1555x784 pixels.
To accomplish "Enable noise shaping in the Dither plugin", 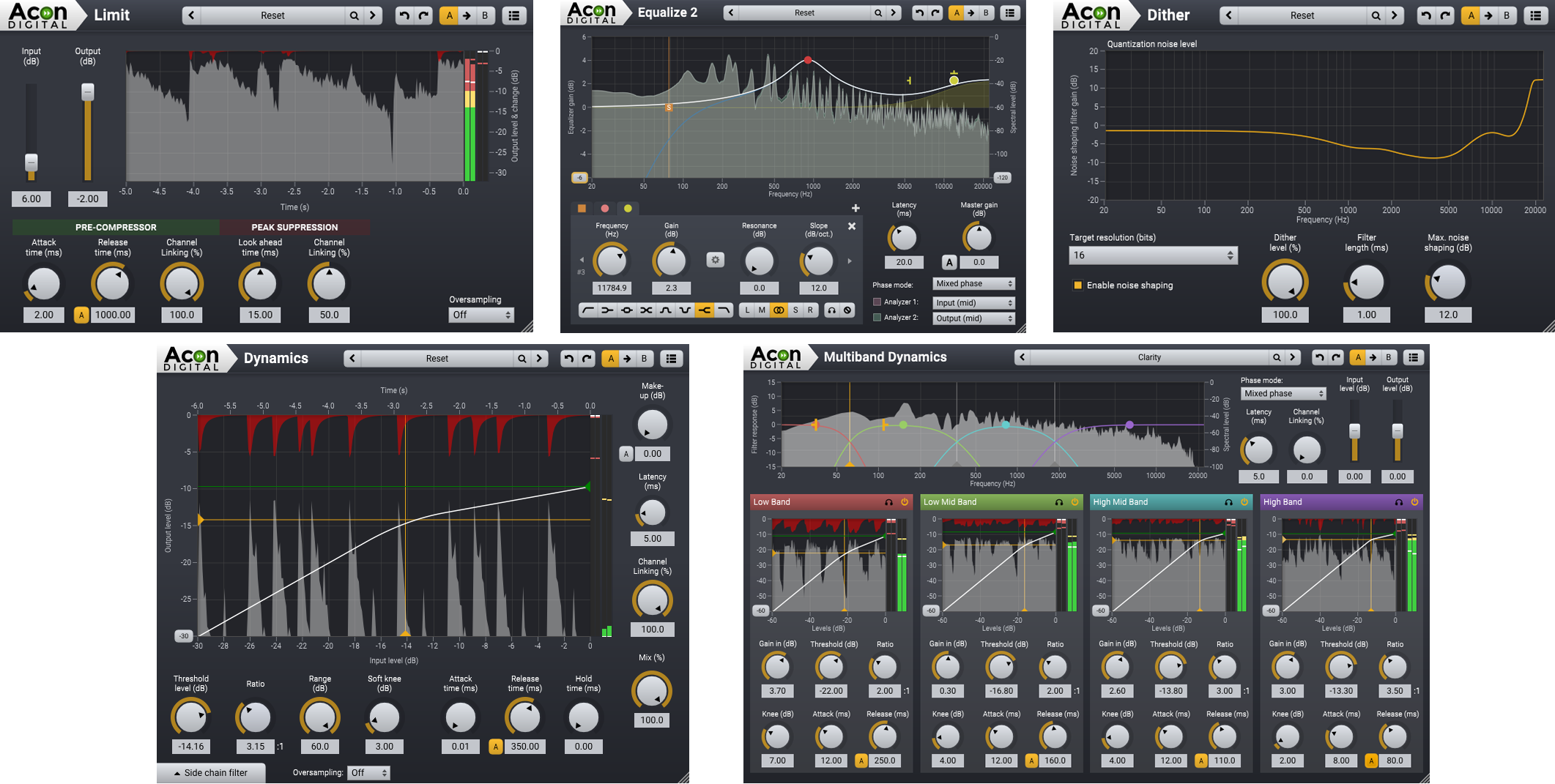I will coord(1078,285).
